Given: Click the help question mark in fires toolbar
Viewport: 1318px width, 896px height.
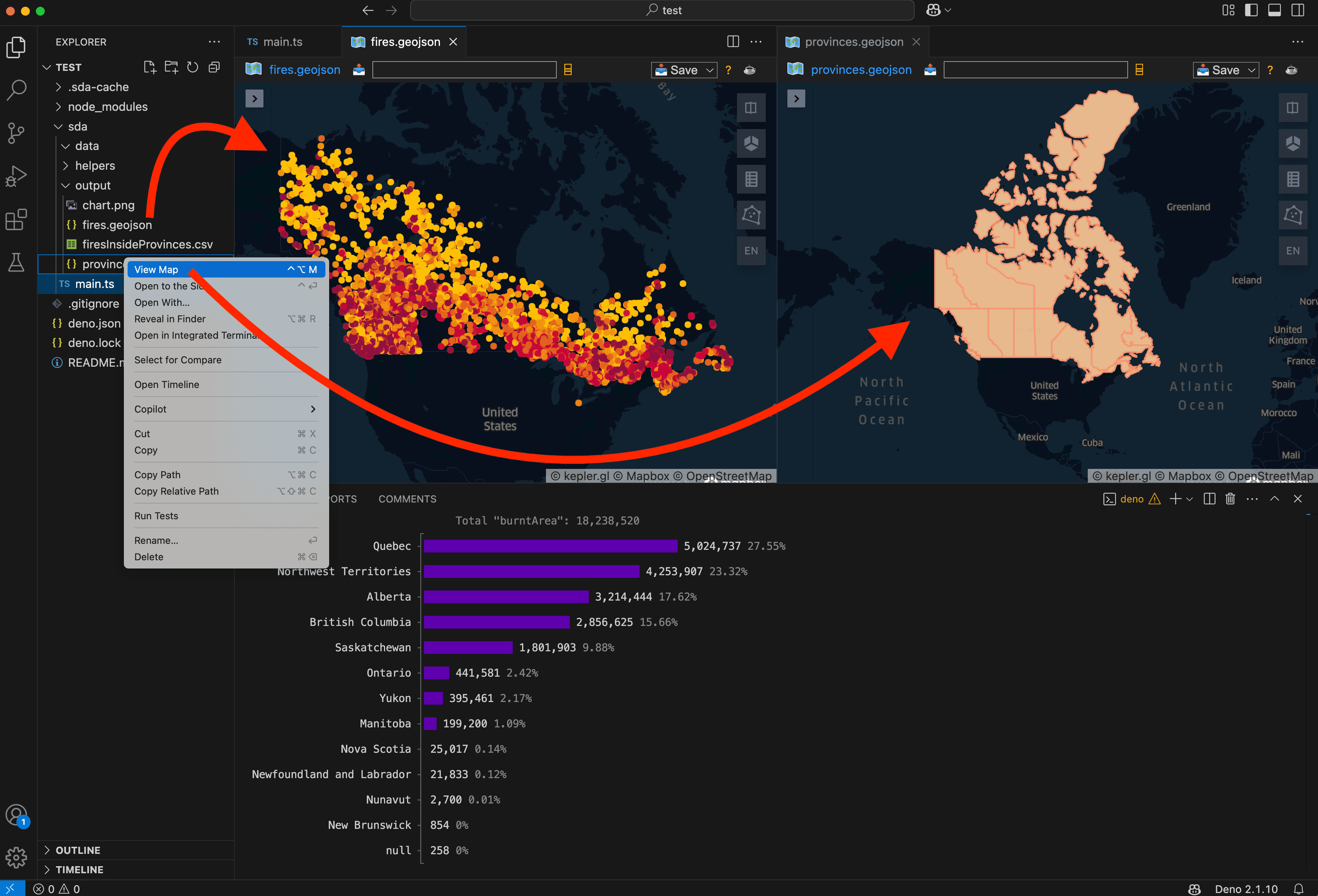Looking at the screenshot, I should click(x=728, y=70).
